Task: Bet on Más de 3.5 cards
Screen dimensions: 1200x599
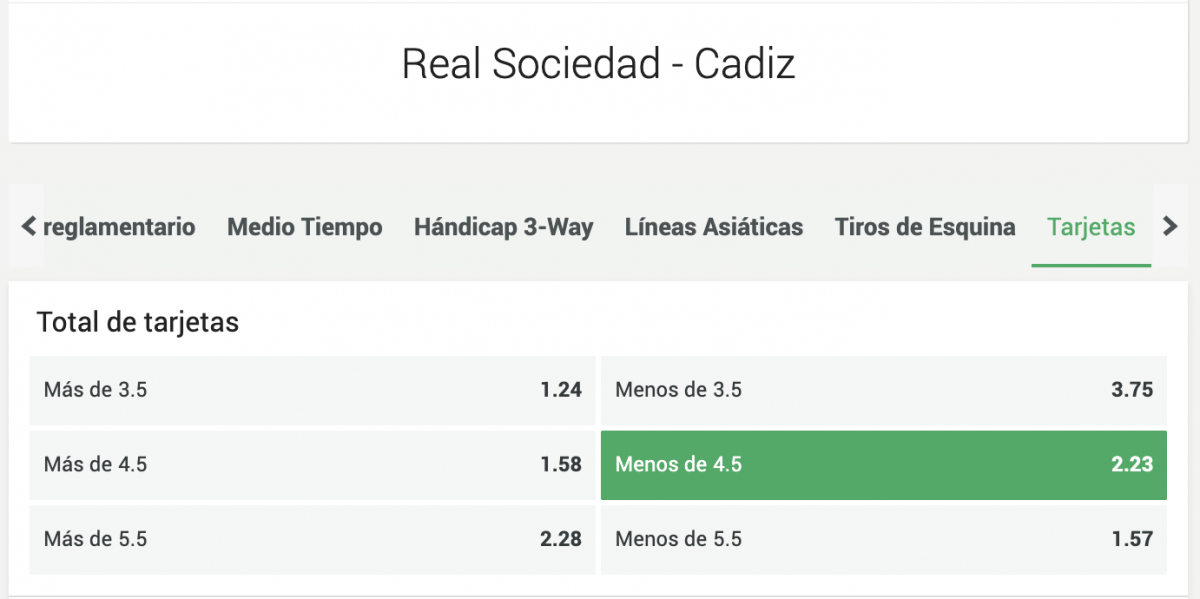Action: point(312,390)
